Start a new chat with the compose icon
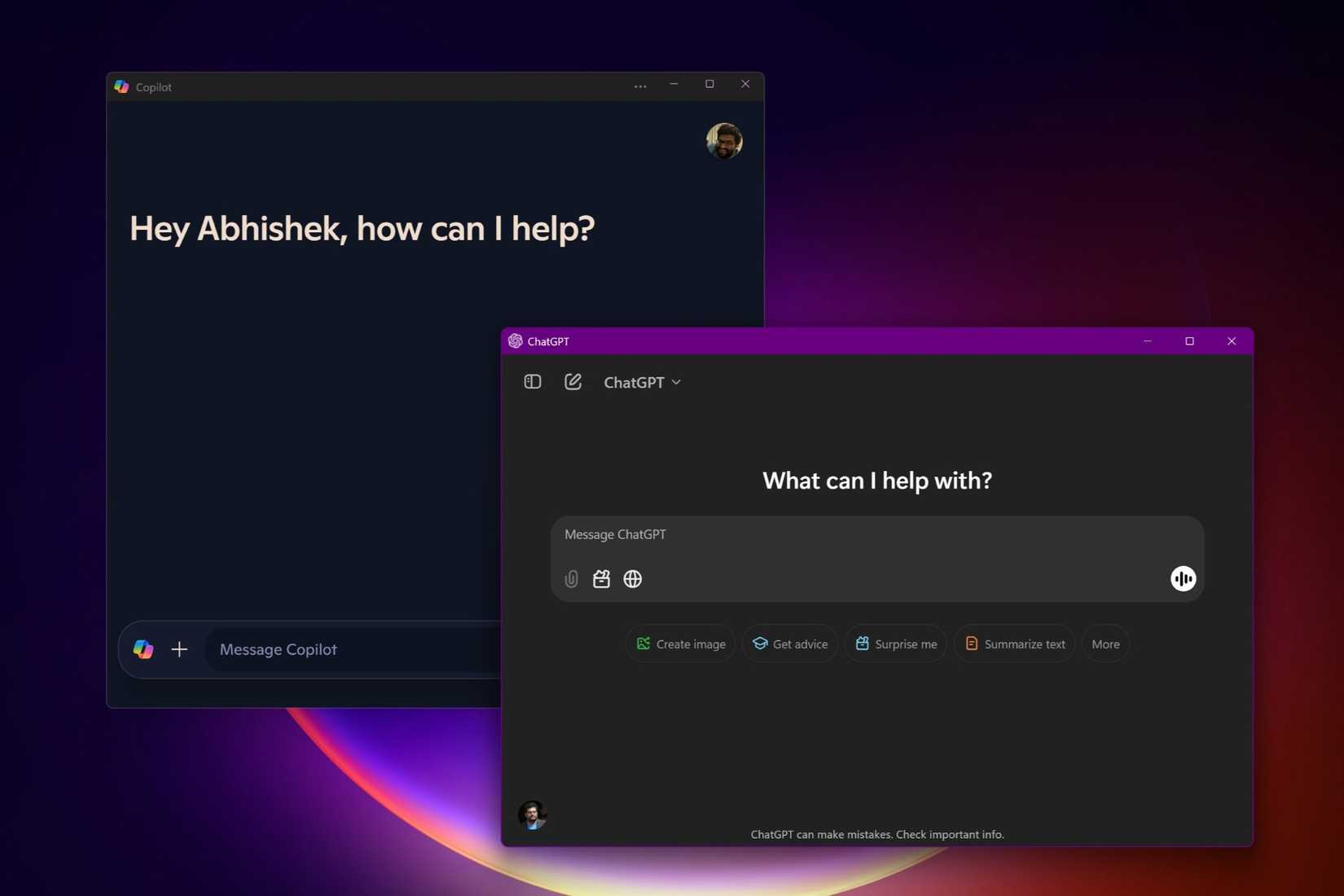The image size is (1344, 896). tap(573, 381)
